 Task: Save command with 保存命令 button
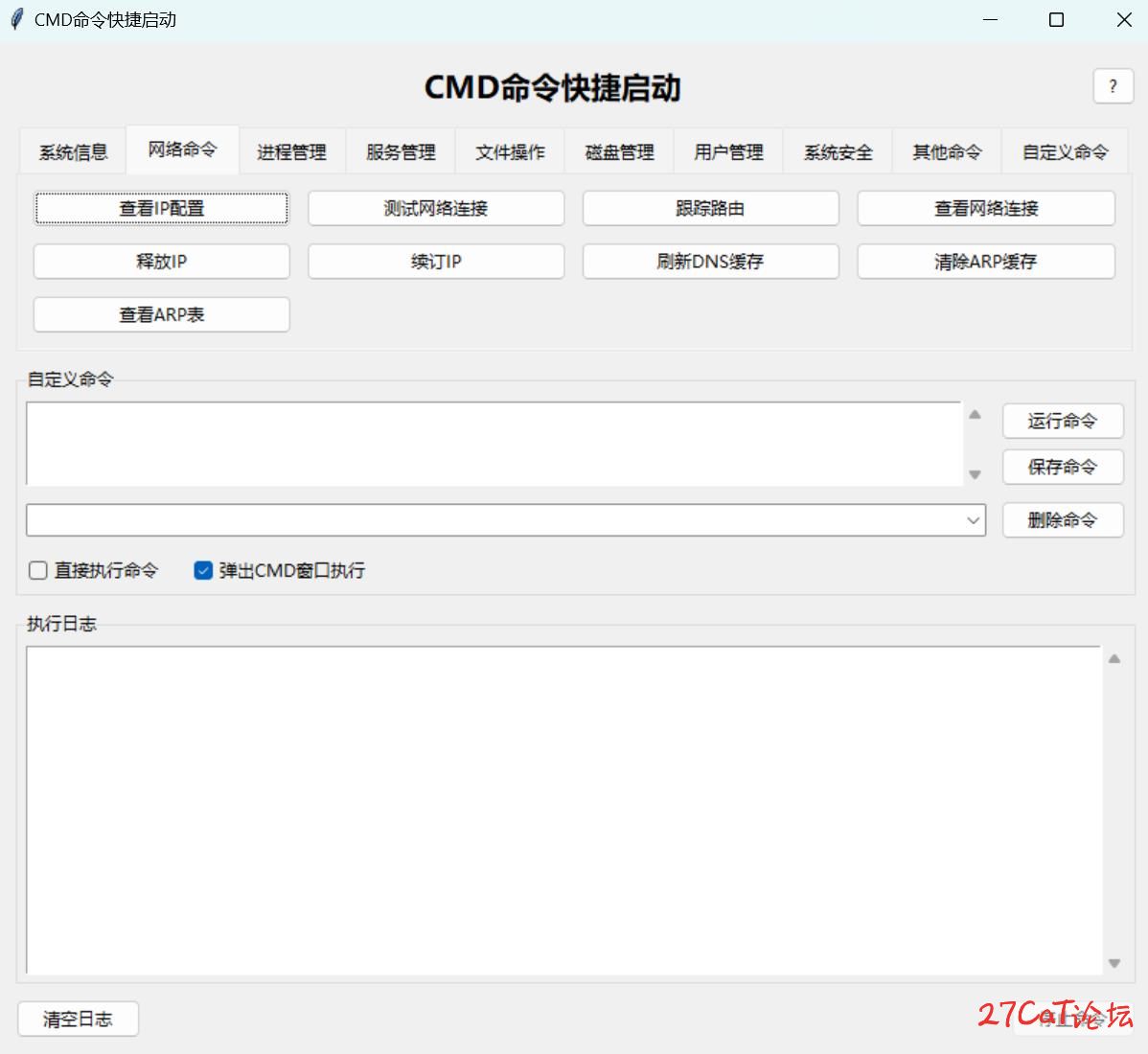tap(1062, 467)
